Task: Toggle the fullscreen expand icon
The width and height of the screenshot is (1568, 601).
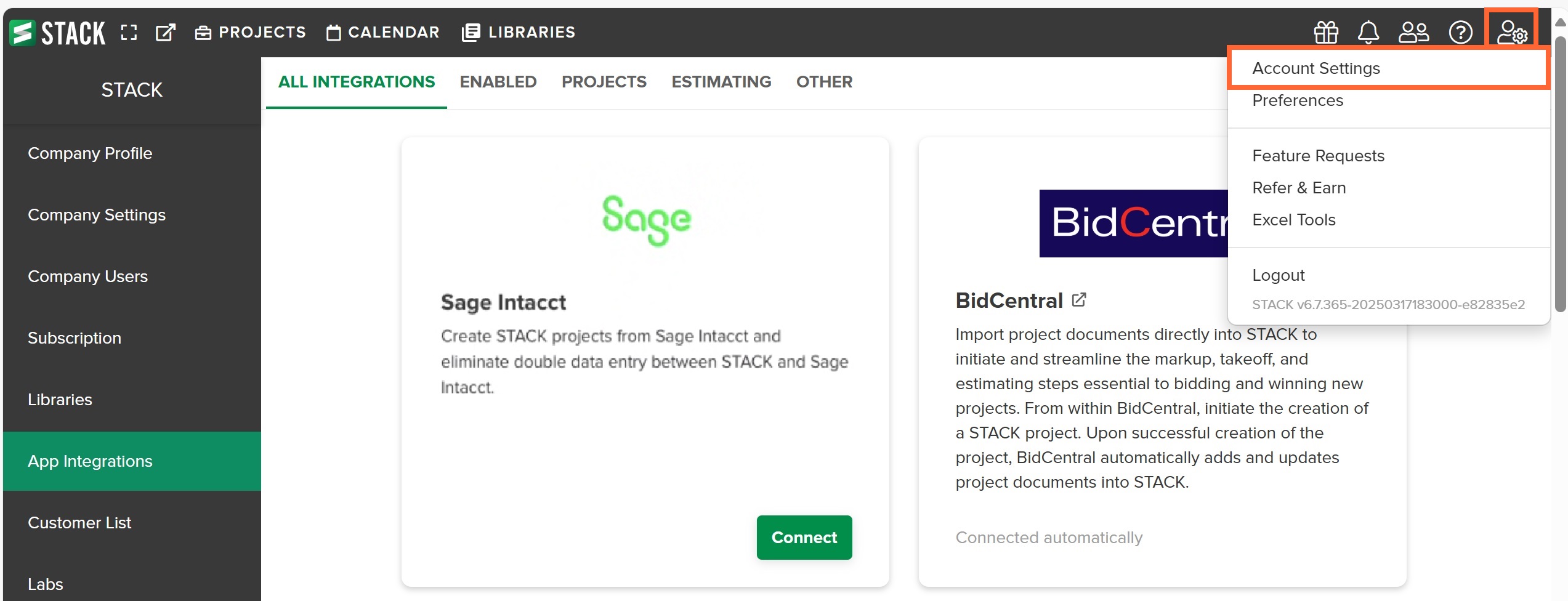Action: click(x=129, y=33)
